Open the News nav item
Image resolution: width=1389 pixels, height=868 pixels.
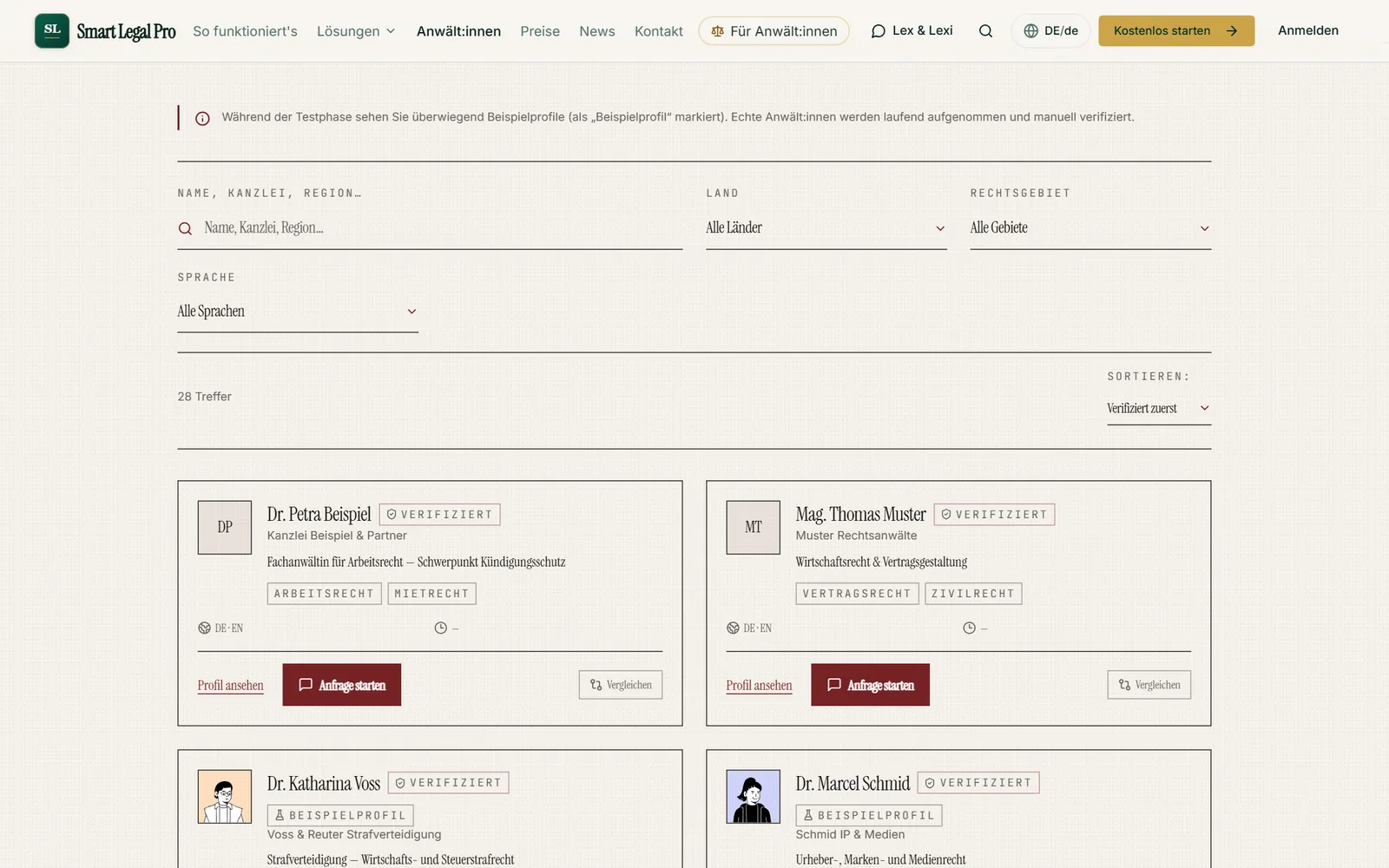(597, 31)
